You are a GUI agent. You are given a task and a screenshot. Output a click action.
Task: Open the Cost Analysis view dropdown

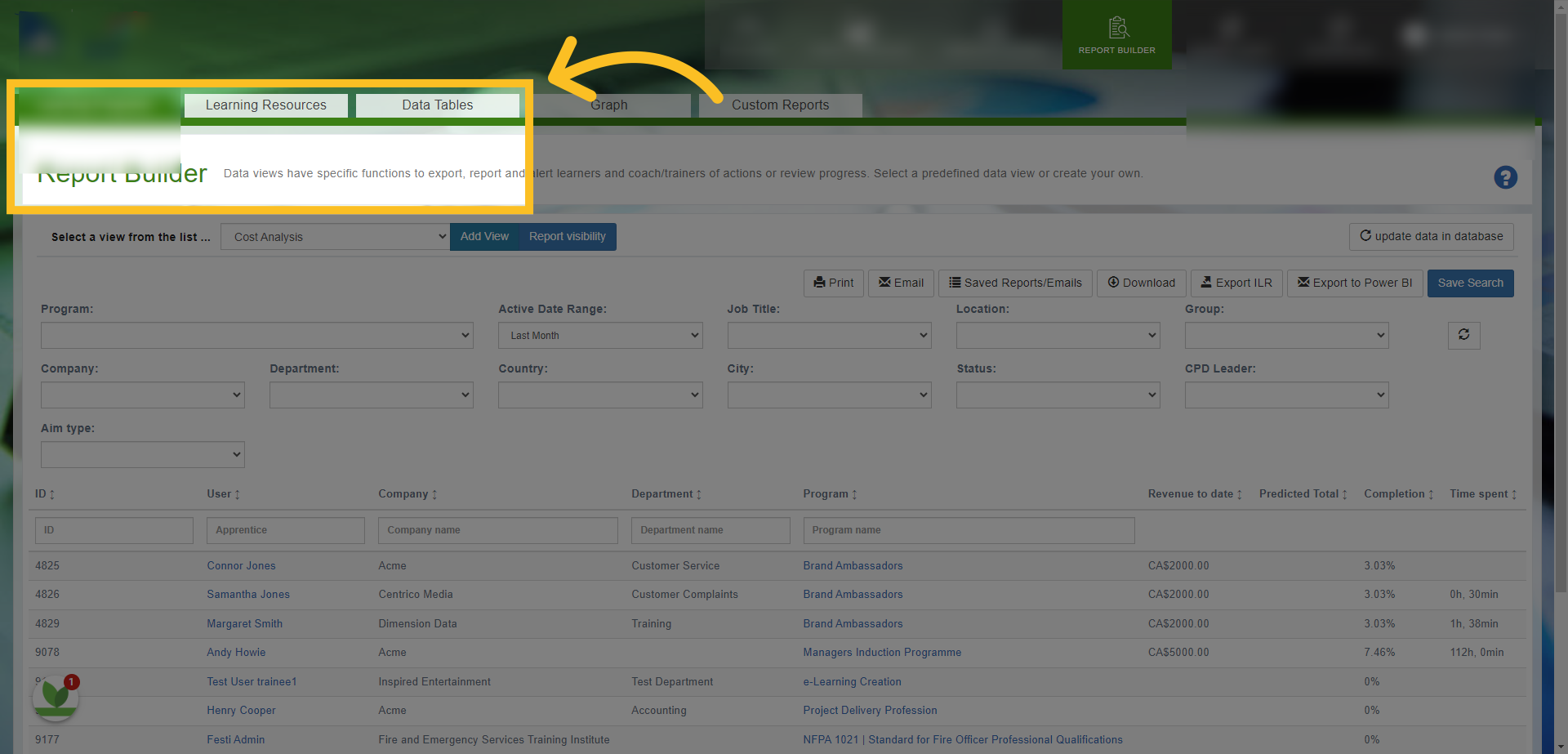(x=335, y=237)
